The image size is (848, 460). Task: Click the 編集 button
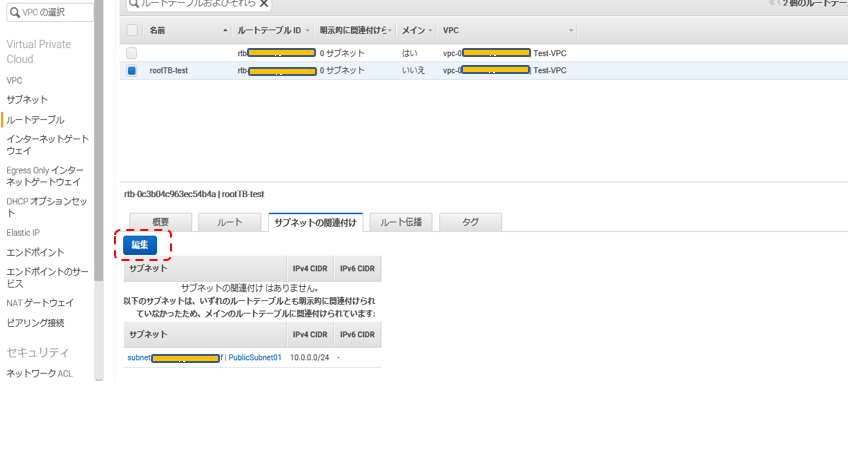click(140, 245)
